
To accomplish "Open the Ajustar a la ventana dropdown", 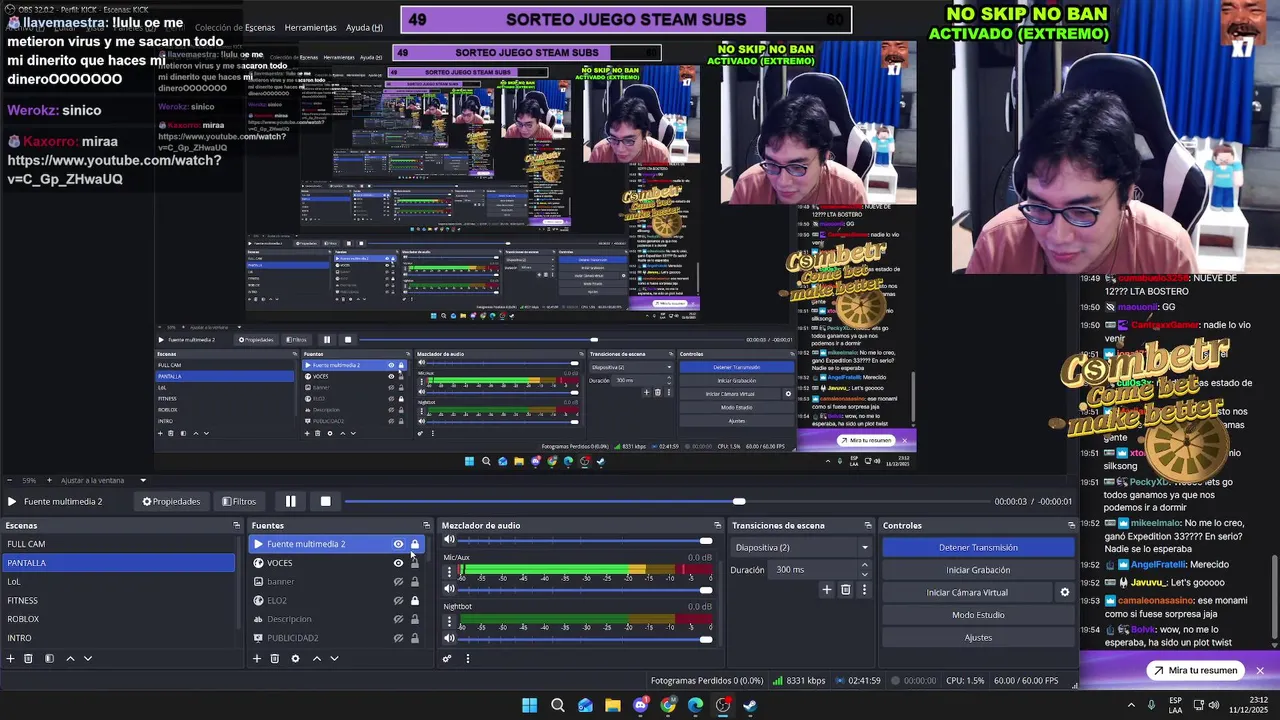I will tap(104, 480).
